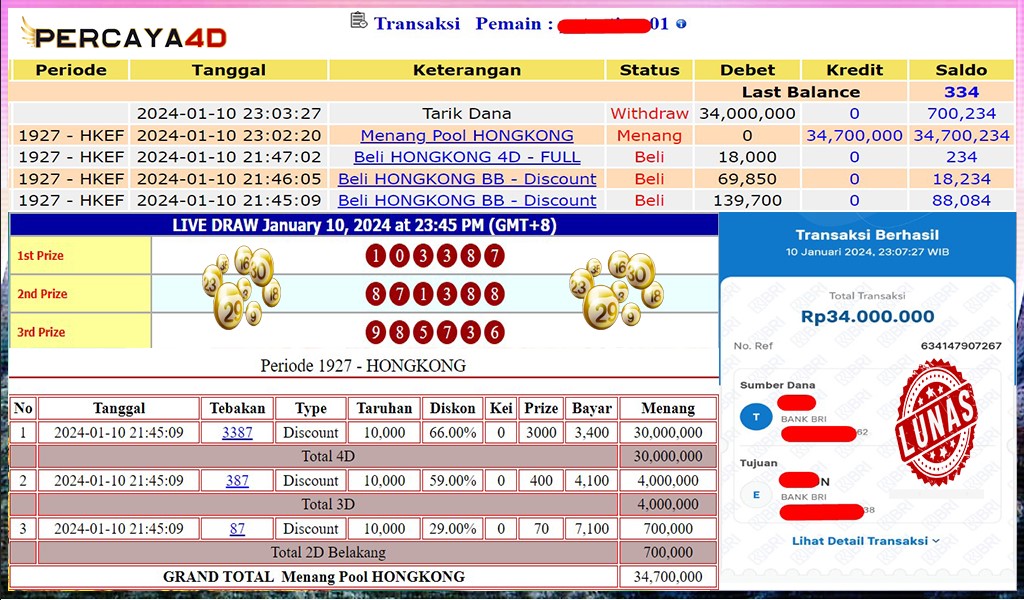Expand Lihat Detail Transaksi
This screenshot has height=600, width=1024.
[x=866, y=541]
